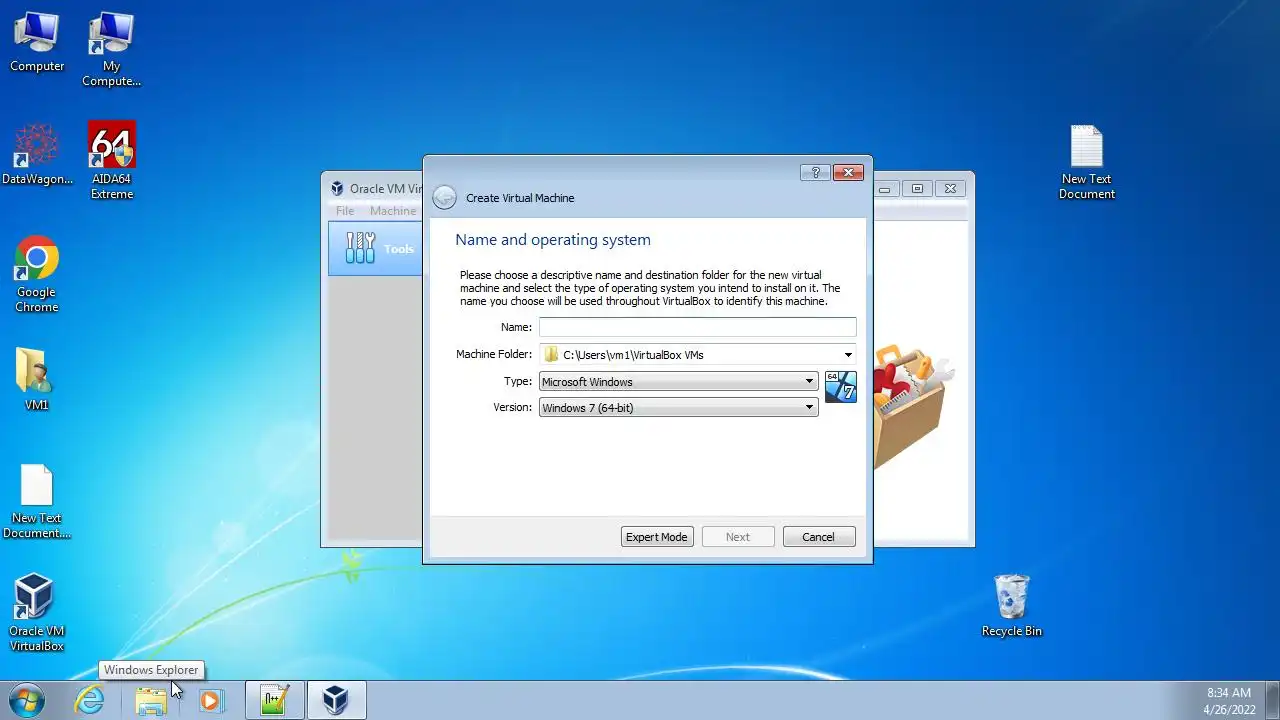Click the Cancel button
1280x720 pixels.
(x=819, y=537)
